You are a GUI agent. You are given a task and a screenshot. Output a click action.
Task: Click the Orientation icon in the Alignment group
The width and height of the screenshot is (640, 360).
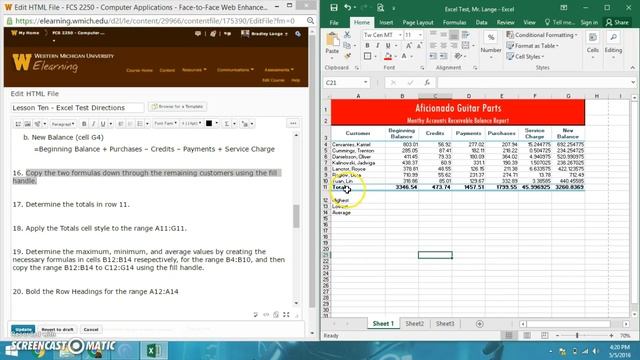point(459,56)
